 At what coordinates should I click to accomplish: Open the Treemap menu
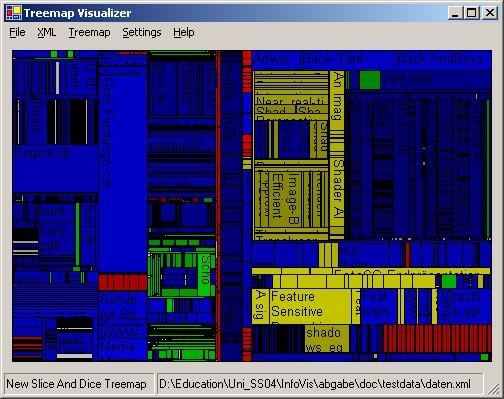(x=89, y=32)
